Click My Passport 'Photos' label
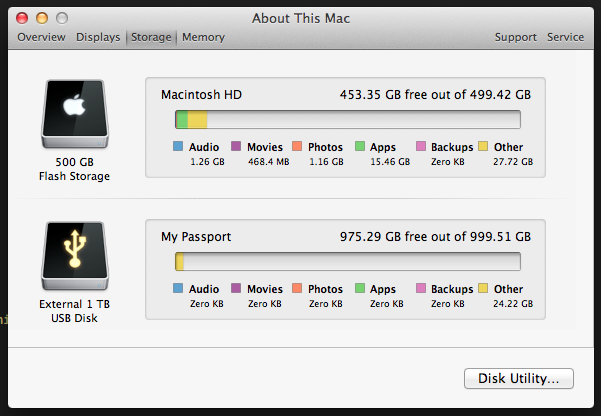 click(325, 289)
